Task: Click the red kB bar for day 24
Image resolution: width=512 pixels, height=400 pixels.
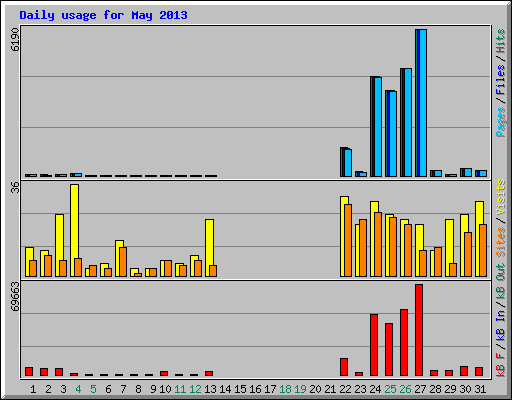Action: [x=374, y=345]
